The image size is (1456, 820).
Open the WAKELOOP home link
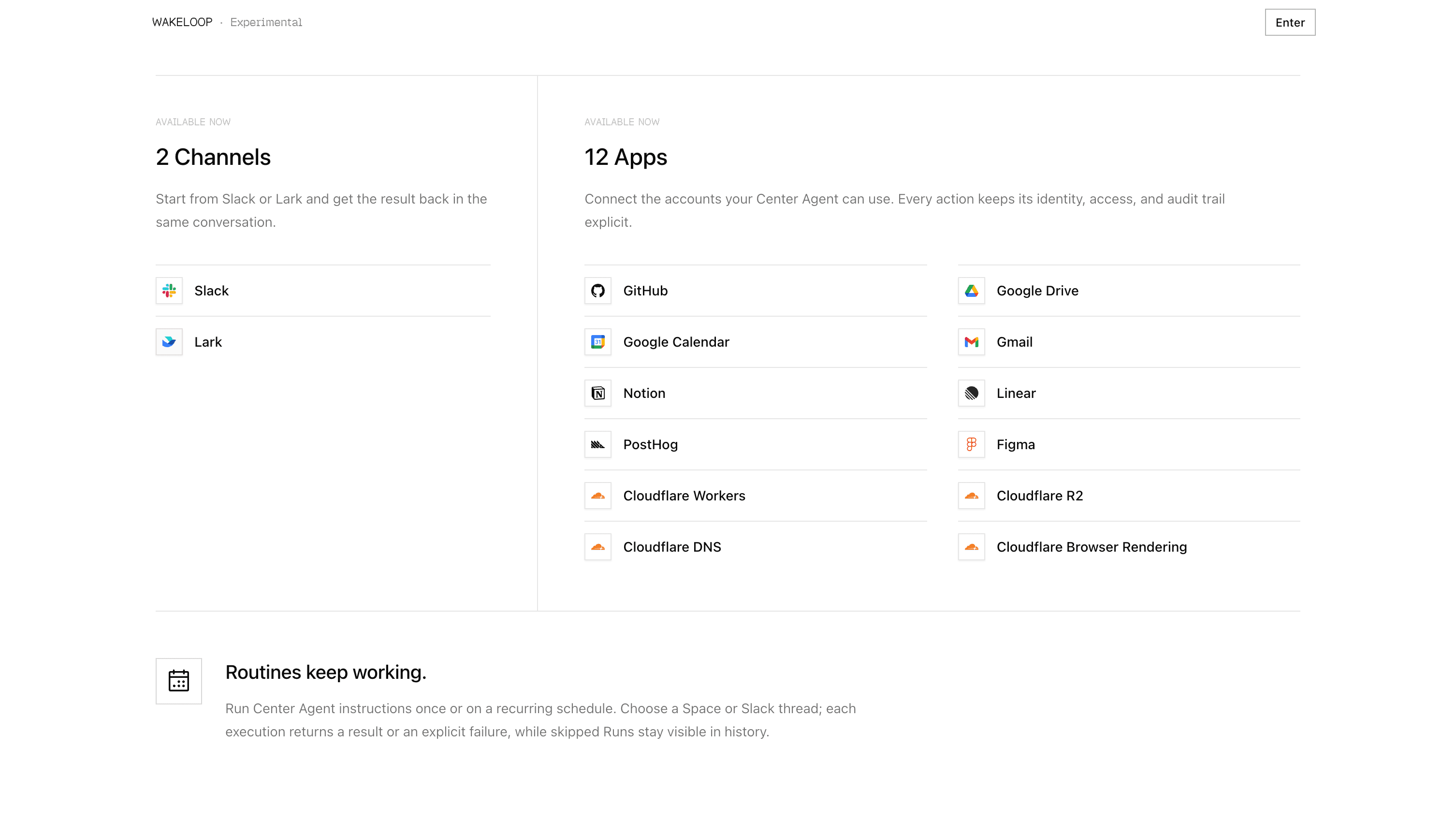tap(182, 23)
